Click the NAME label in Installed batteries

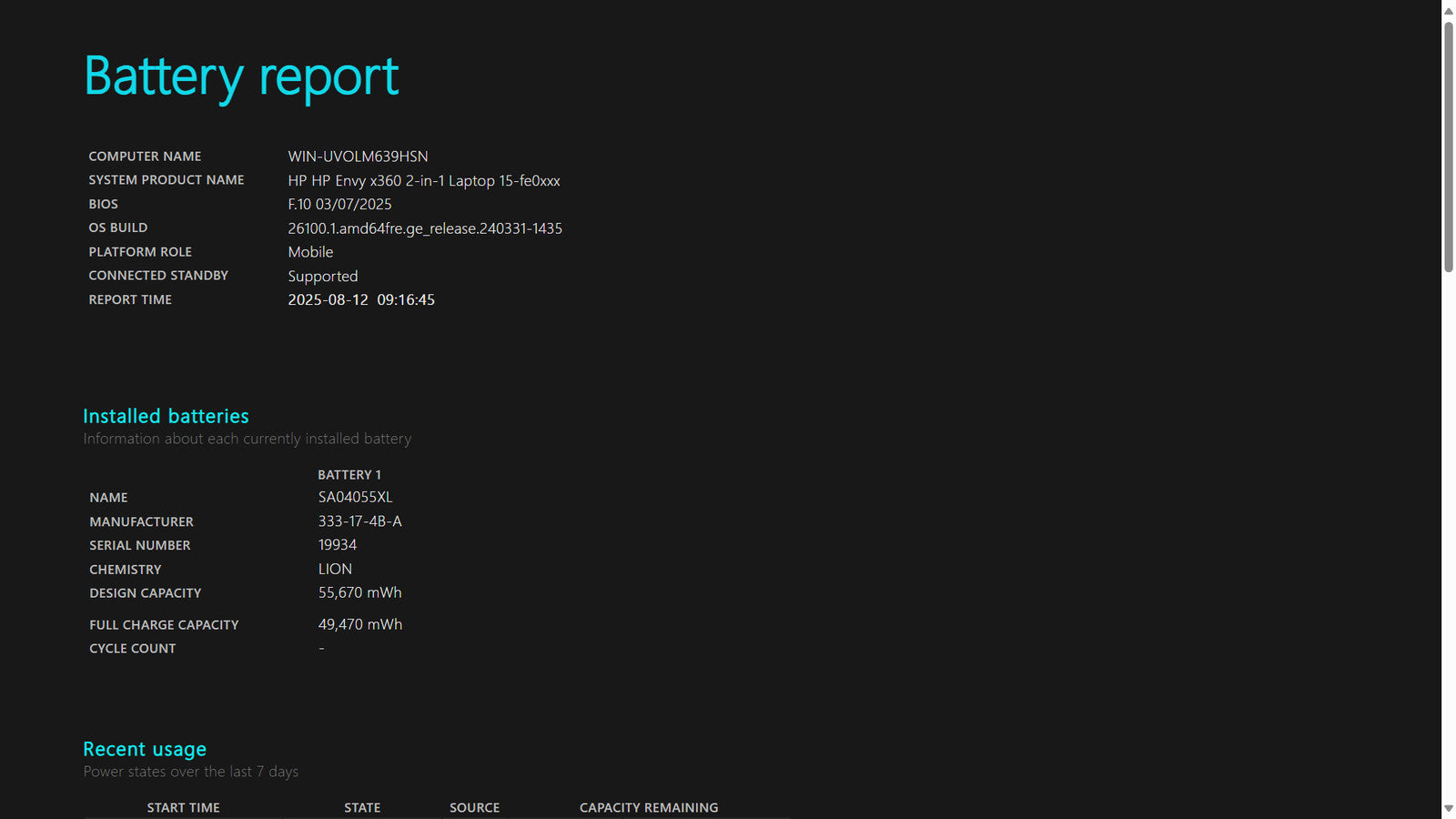point(108,498)
